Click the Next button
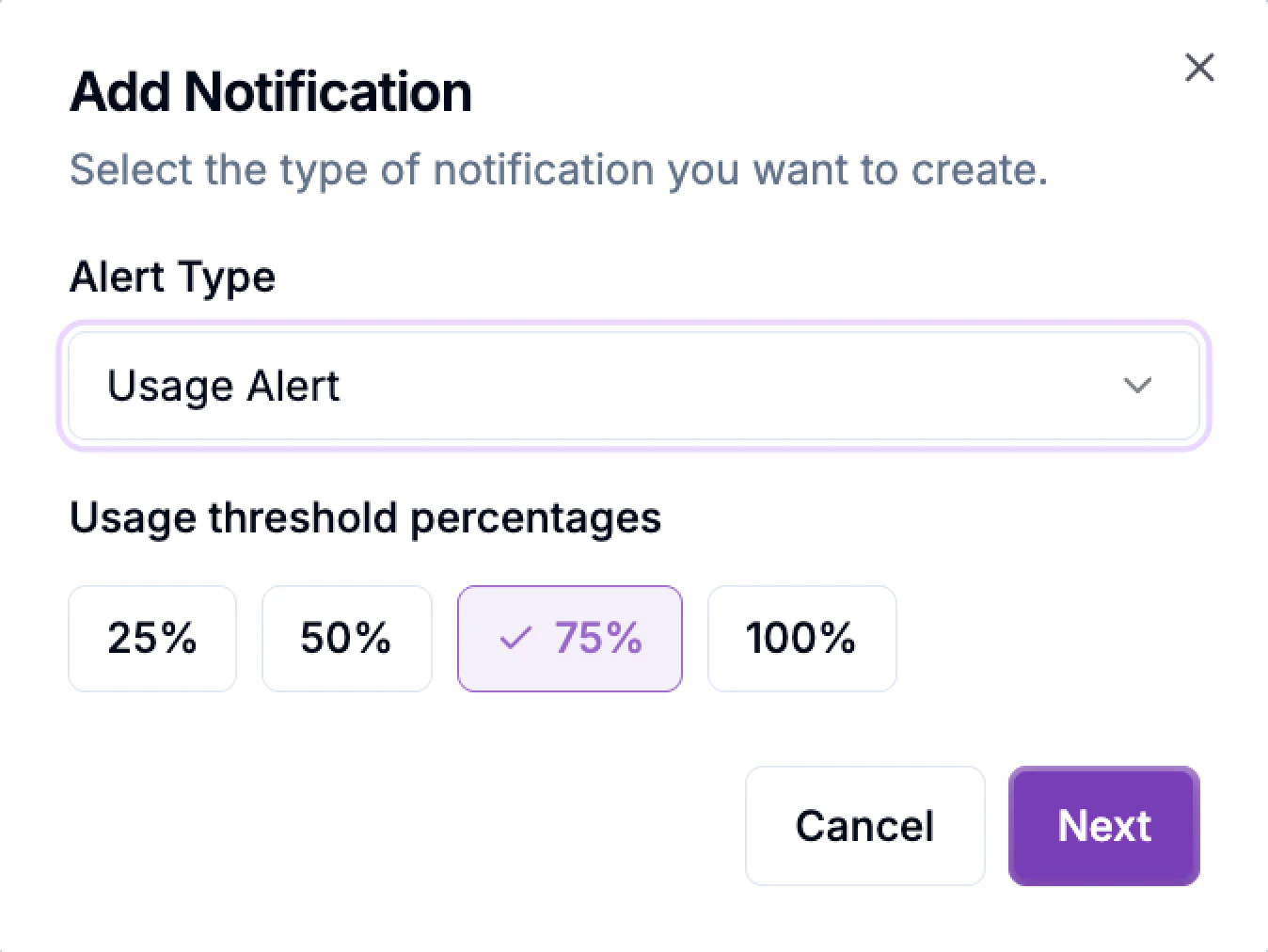 tap(1103, 825)
